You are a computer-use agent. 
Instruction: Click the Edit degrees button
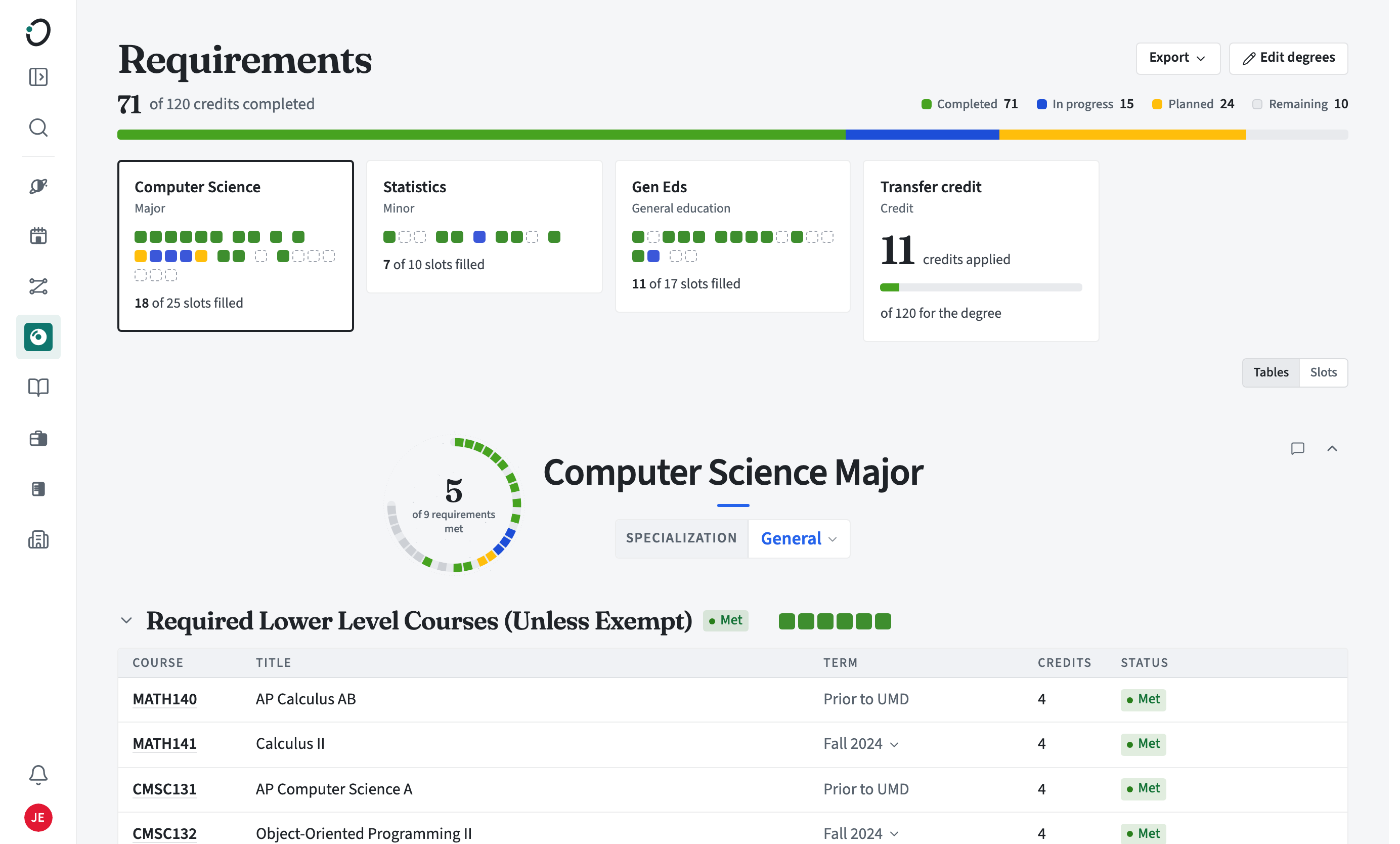tap(1289, 58)
